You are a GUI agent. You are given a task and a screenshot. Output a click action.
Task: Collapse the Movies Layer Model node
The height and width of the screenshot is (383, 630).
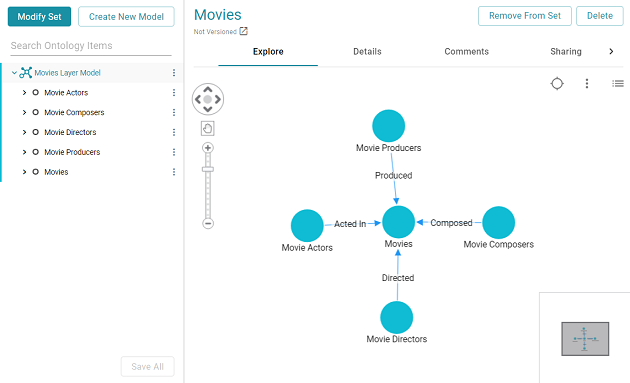[x=14, y=73]
